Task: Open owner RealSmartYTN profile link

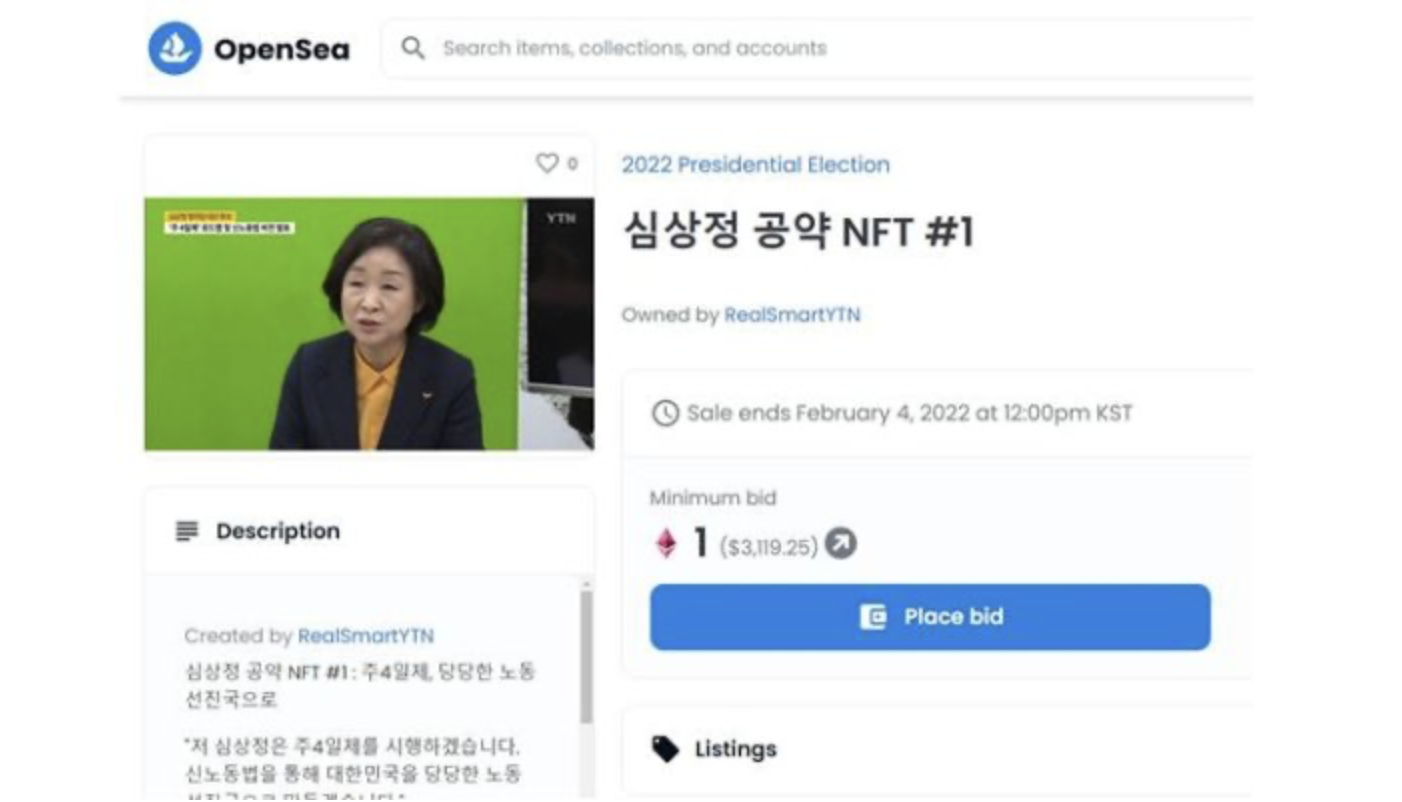Action: [x=792, y=315]
